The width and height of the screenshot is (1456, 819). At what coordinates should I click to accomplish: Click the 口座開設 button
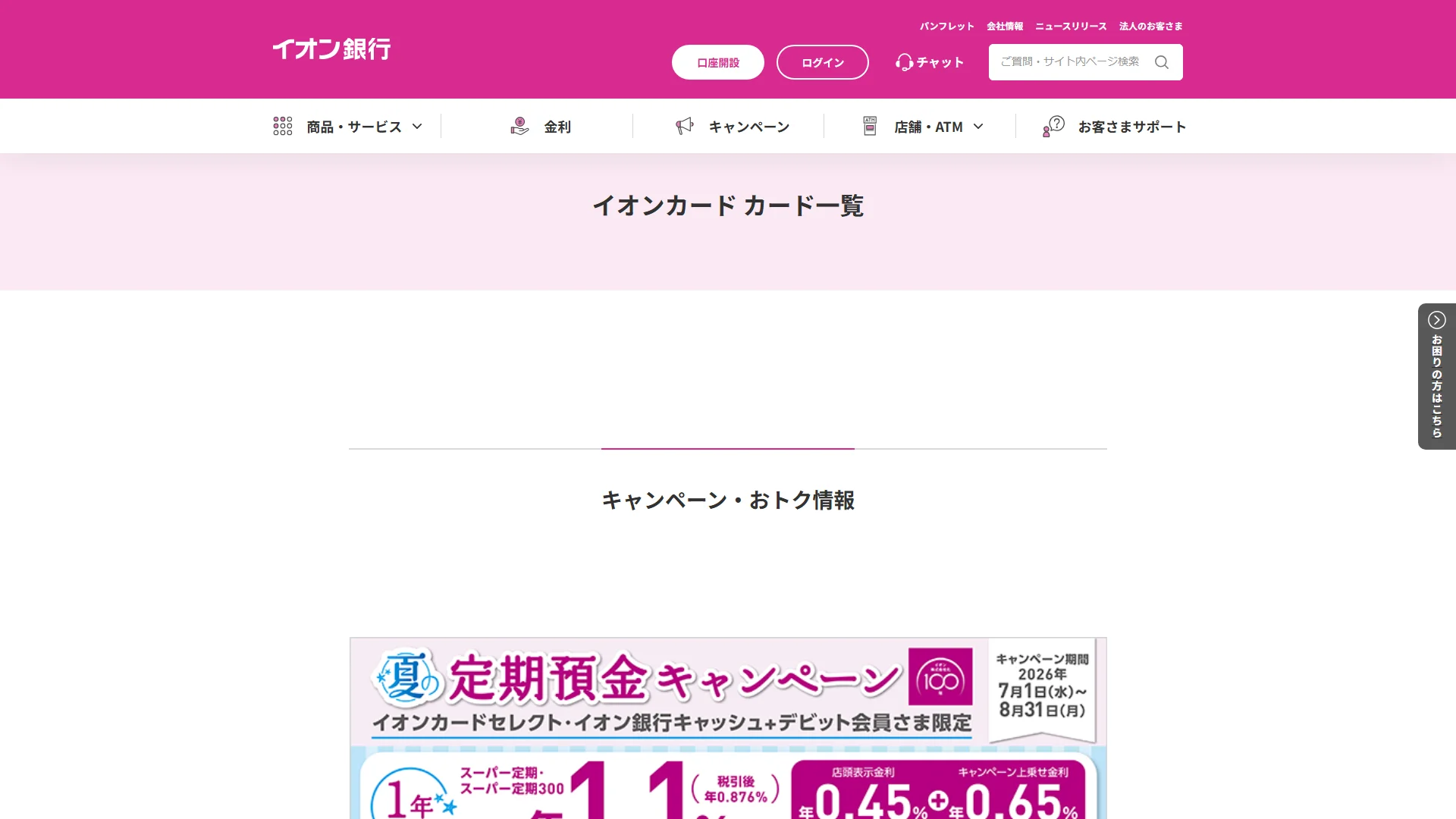click(717, 62)
